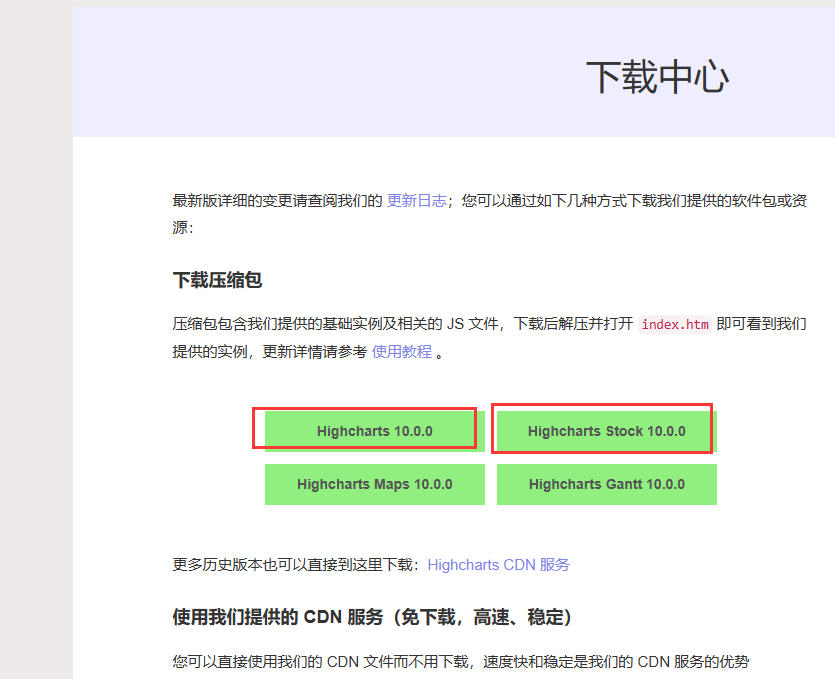Open the 更新日志 changelog link
835x679 pixels.
[416, 201]
